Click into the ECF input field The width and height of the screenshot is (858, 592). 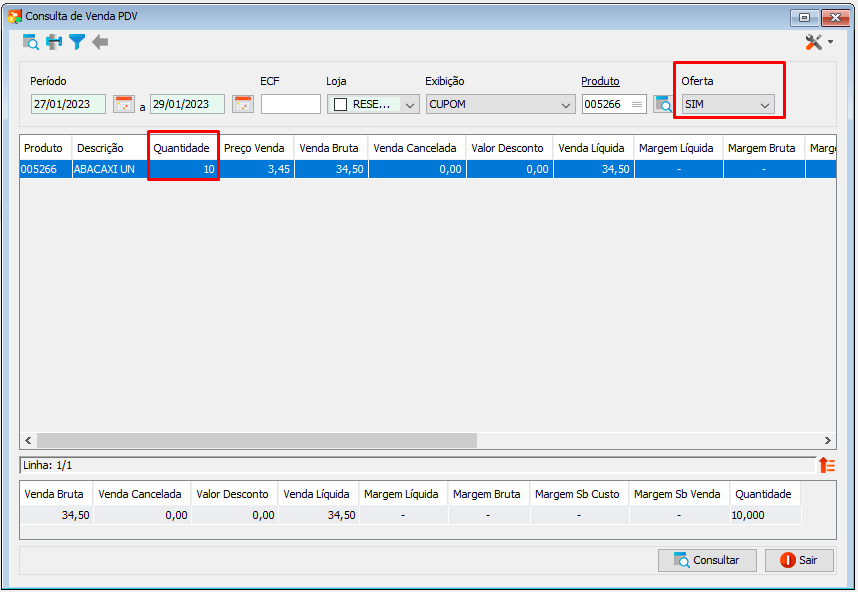pos(290,104)
